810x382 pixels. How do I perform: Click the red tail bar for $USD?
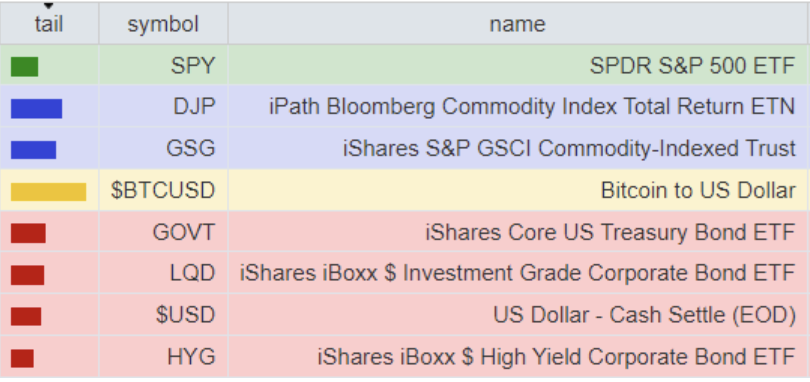click(26, 316)
